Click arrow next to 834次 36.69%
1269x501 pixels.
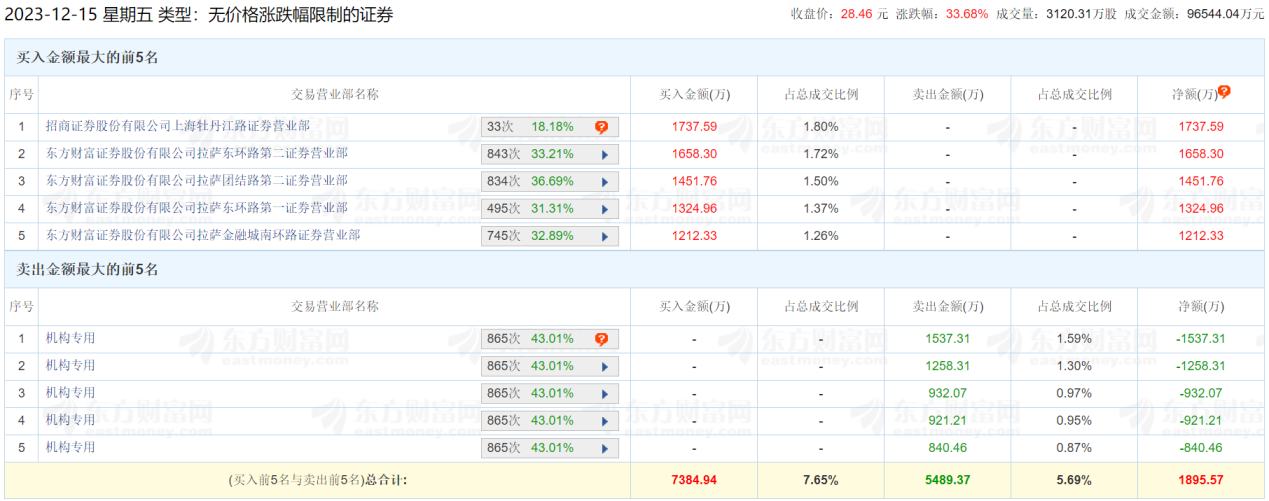point(604,182)
